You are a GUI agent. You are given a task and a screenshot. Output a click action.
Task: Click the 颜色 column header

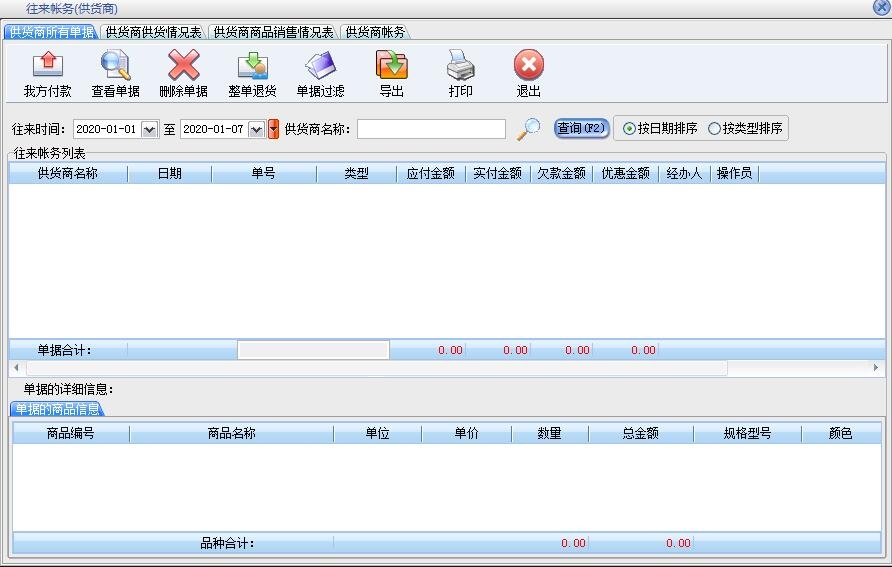pyautogui.click(x=841, y=433)
